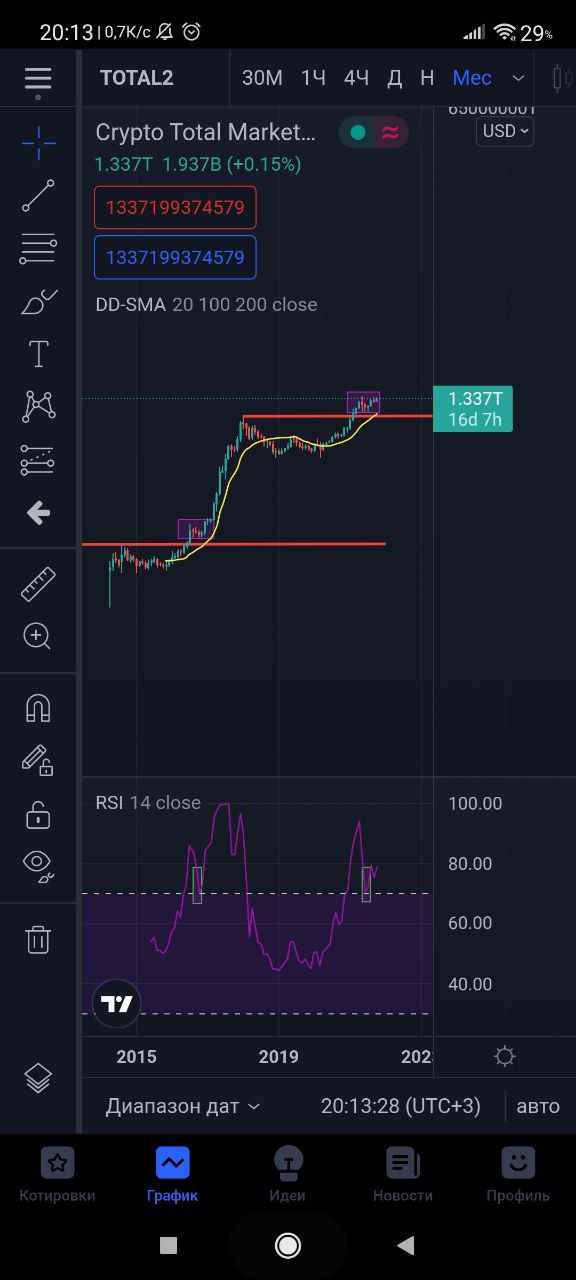Click the upper red horizontal resistance line
The height and width of the screenshot is (1280, 576).
click(338, 415)
